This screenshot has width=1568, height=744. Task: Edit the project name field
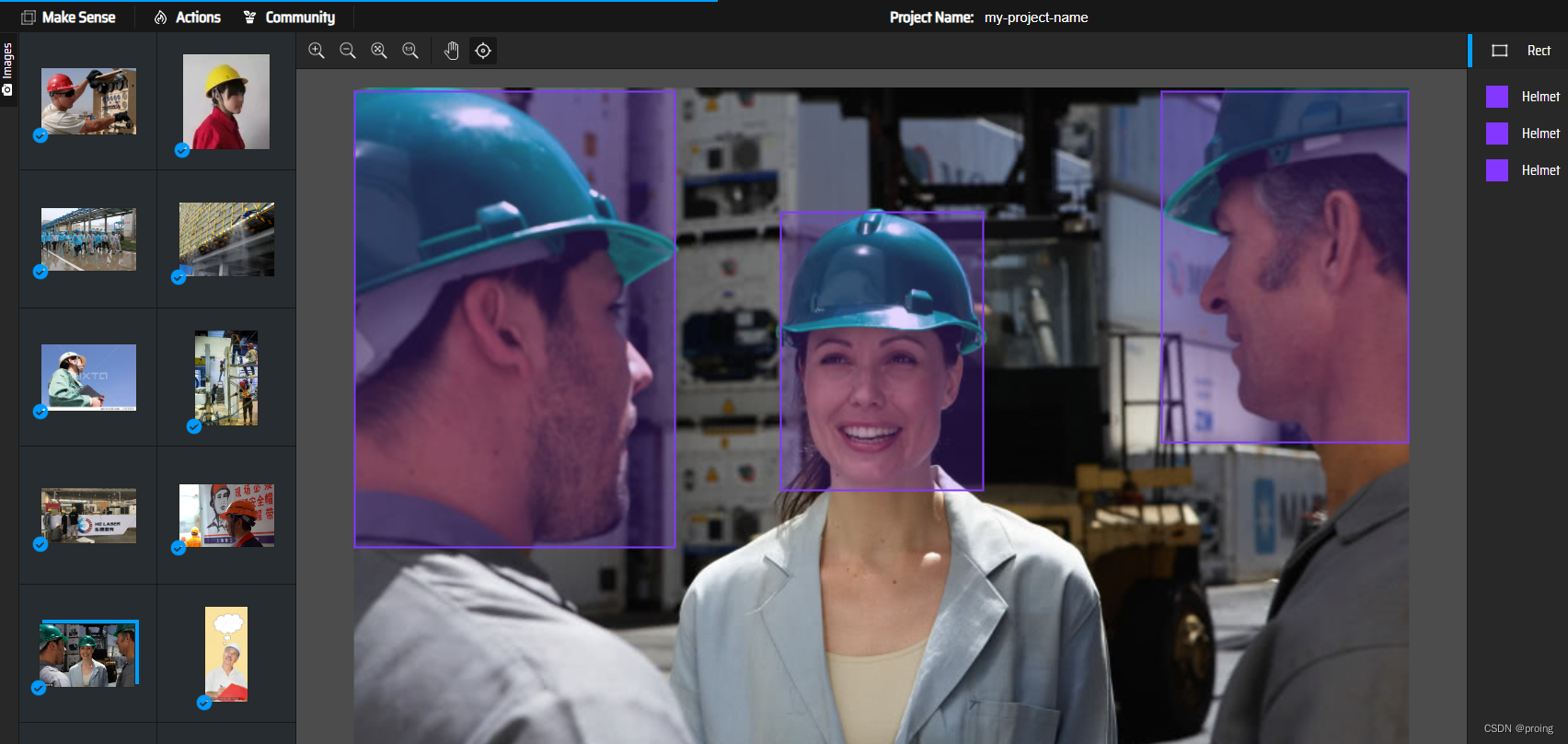click(1036, 17)
